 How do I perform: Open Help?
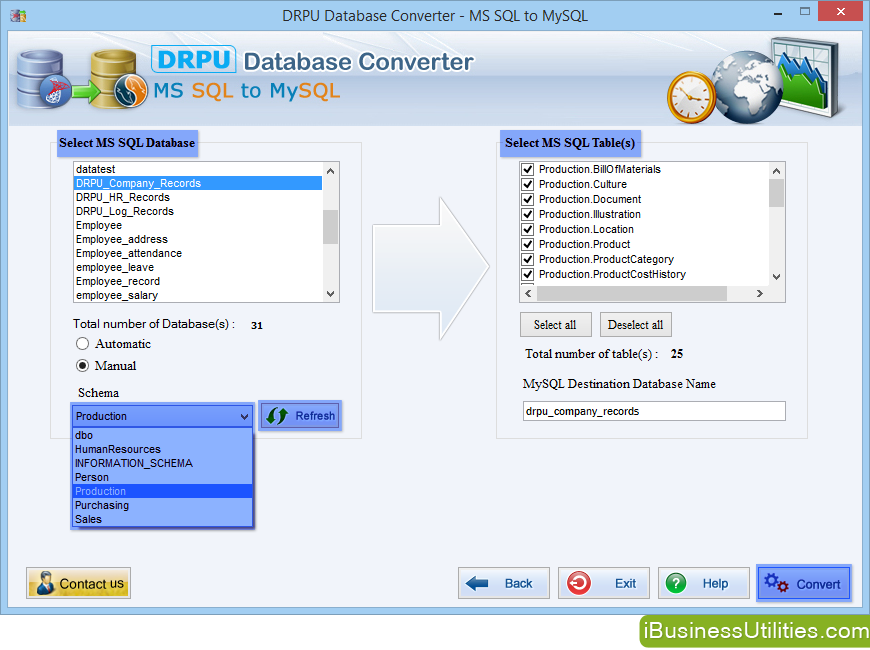tap(704, 583)
